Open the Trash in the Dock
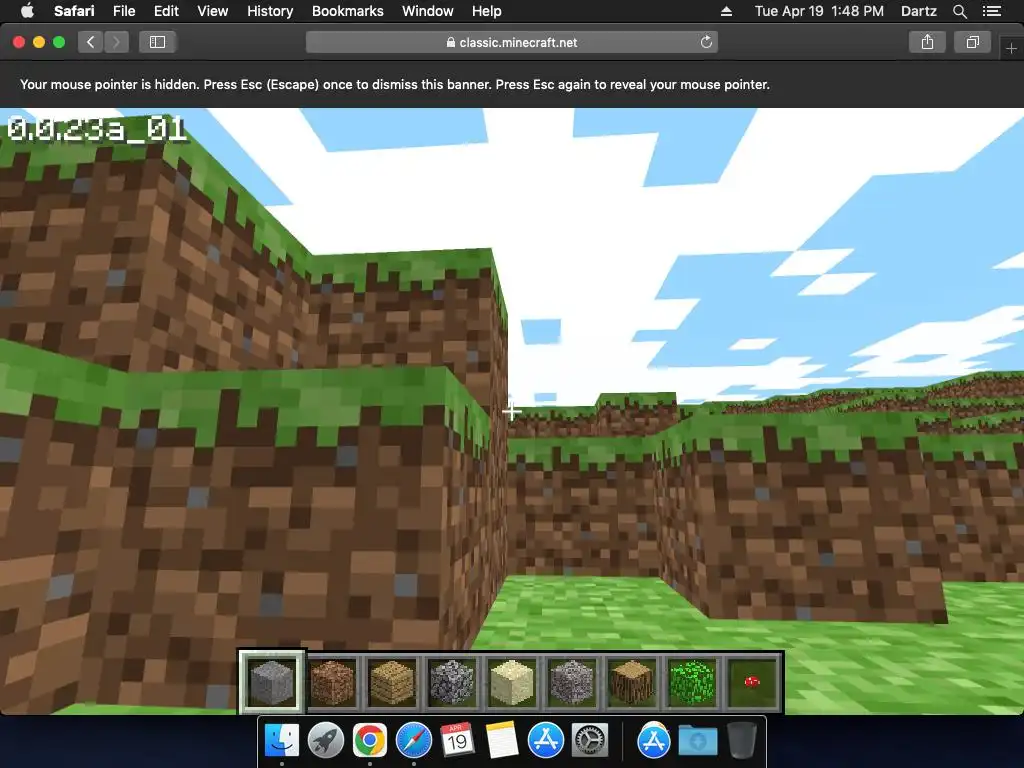Screen dimensions: 1024x768 (742, 741)
